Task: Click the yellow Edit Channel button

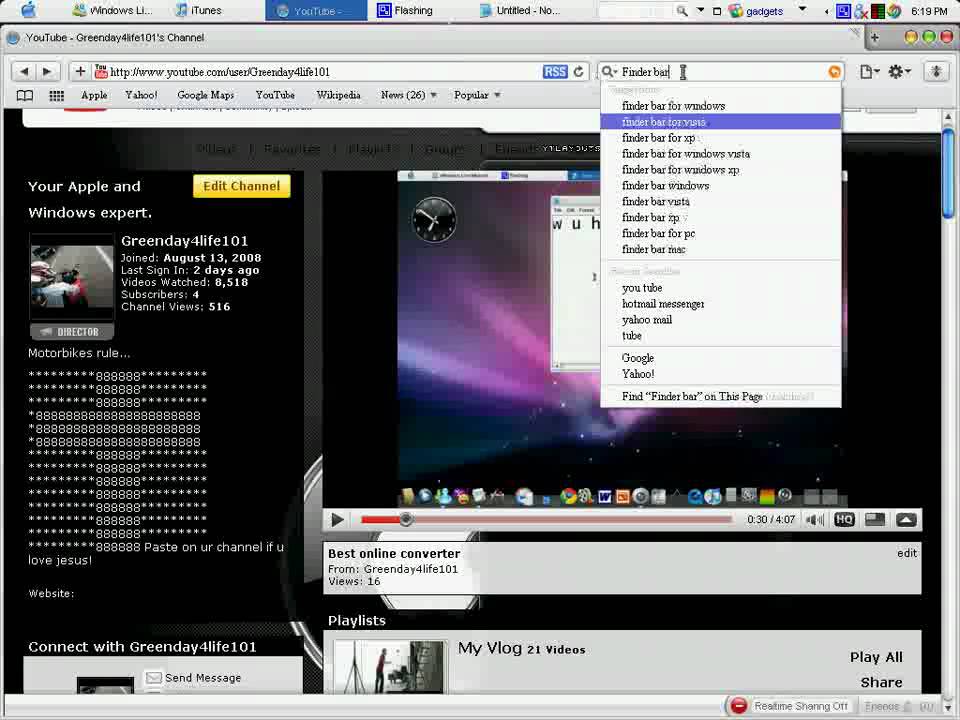Action: click(242, 186)
